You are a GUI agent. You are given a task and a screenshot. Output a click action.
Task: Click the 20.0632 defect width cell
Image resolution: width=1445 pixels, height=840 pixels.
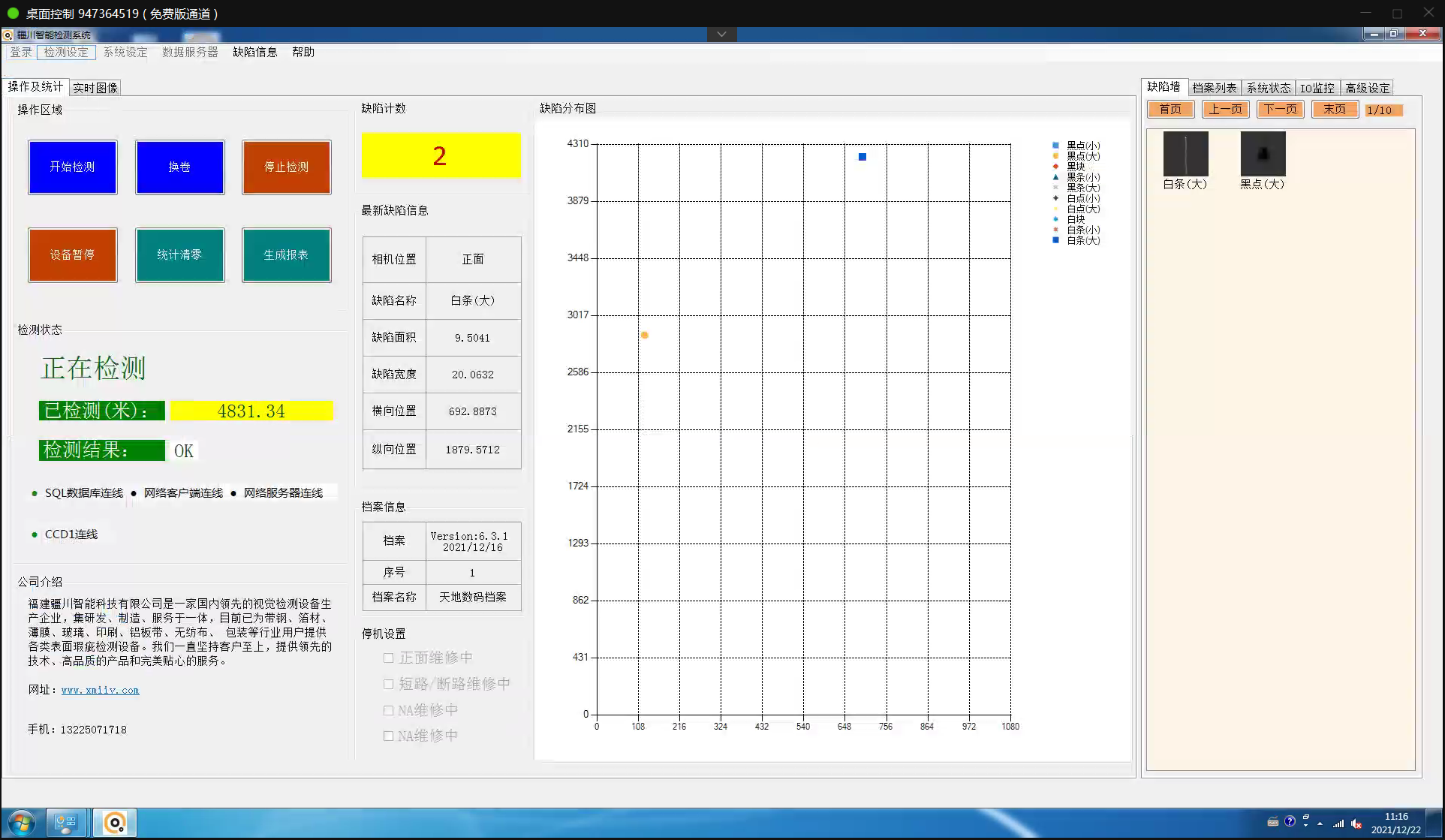click(473, 375)
